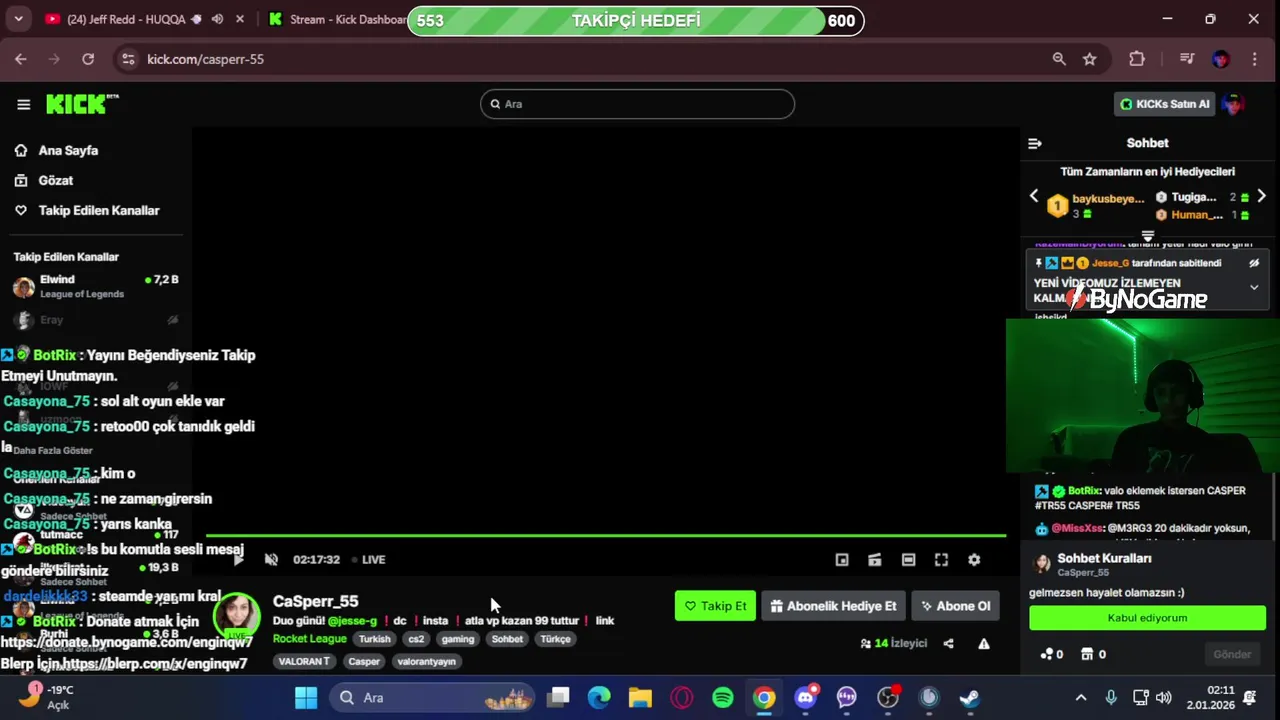
Task: Click @MissXss username in chat
Action: click(x=1077, y=528)
